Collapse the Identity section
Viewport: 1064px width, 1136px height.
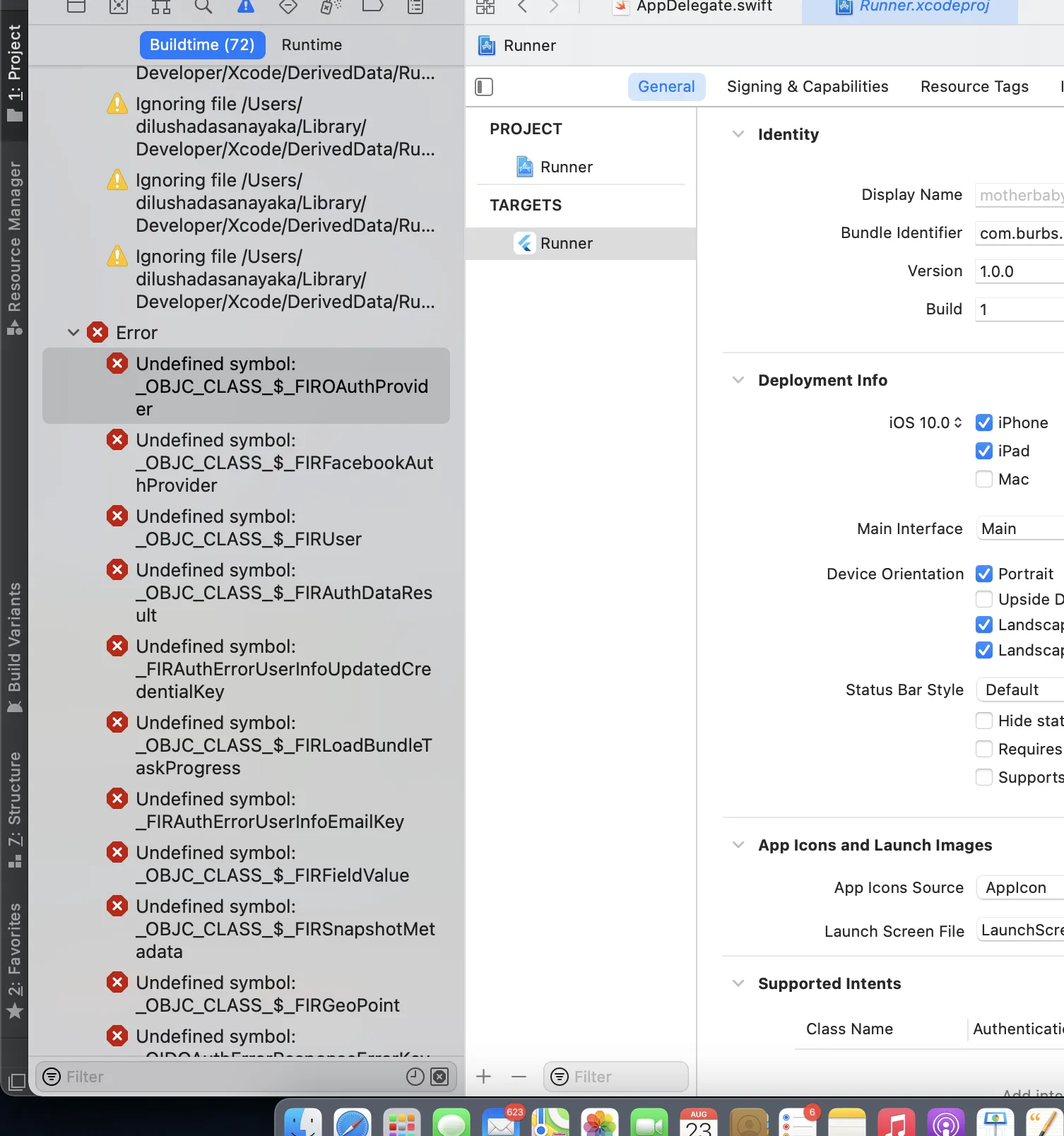[738, 134]
